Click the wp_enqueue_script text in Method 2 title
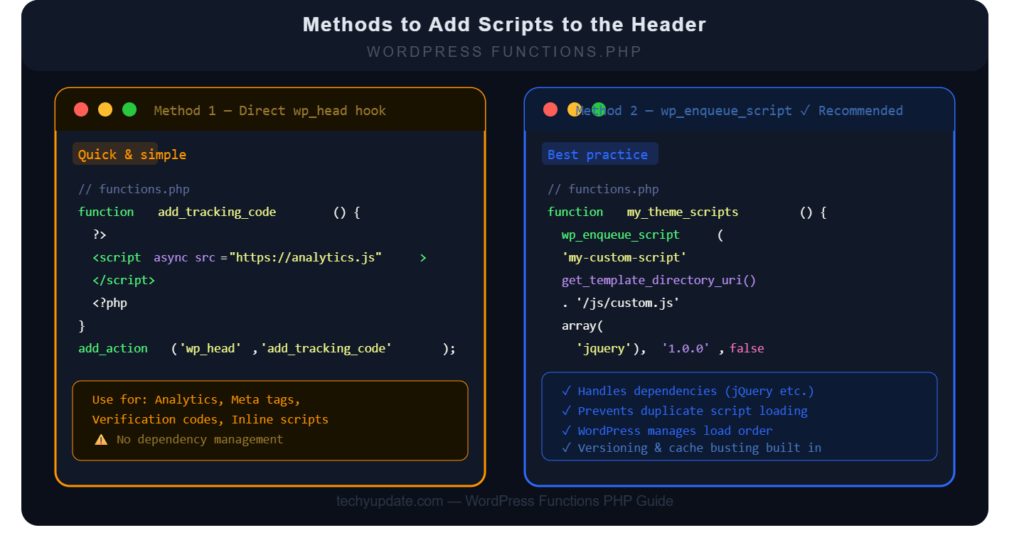This screenshot has width=1024, height=540. (x=726, y=110)
